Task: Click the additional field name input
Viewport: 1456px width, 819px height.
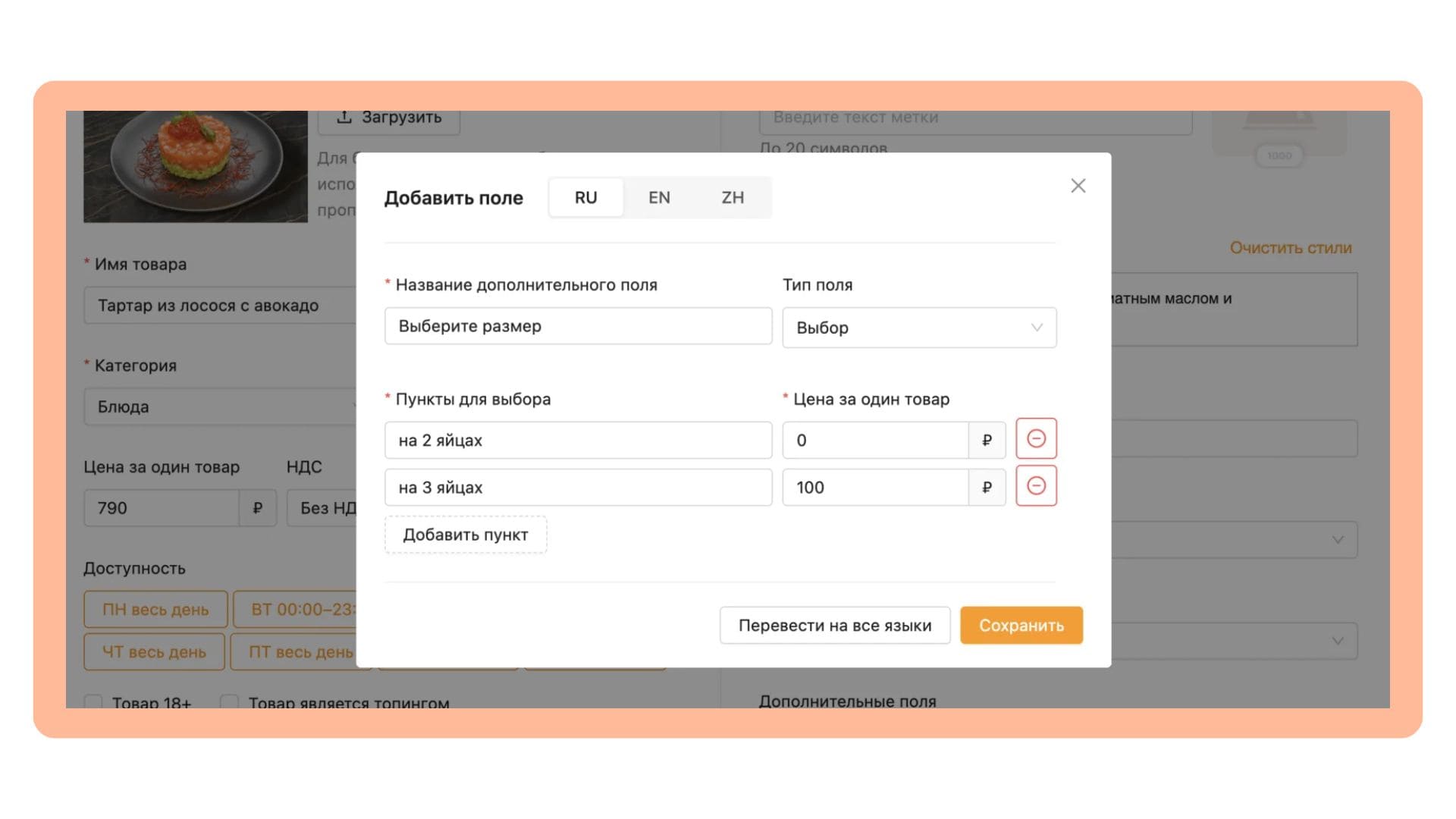Action: click(578, 326)
